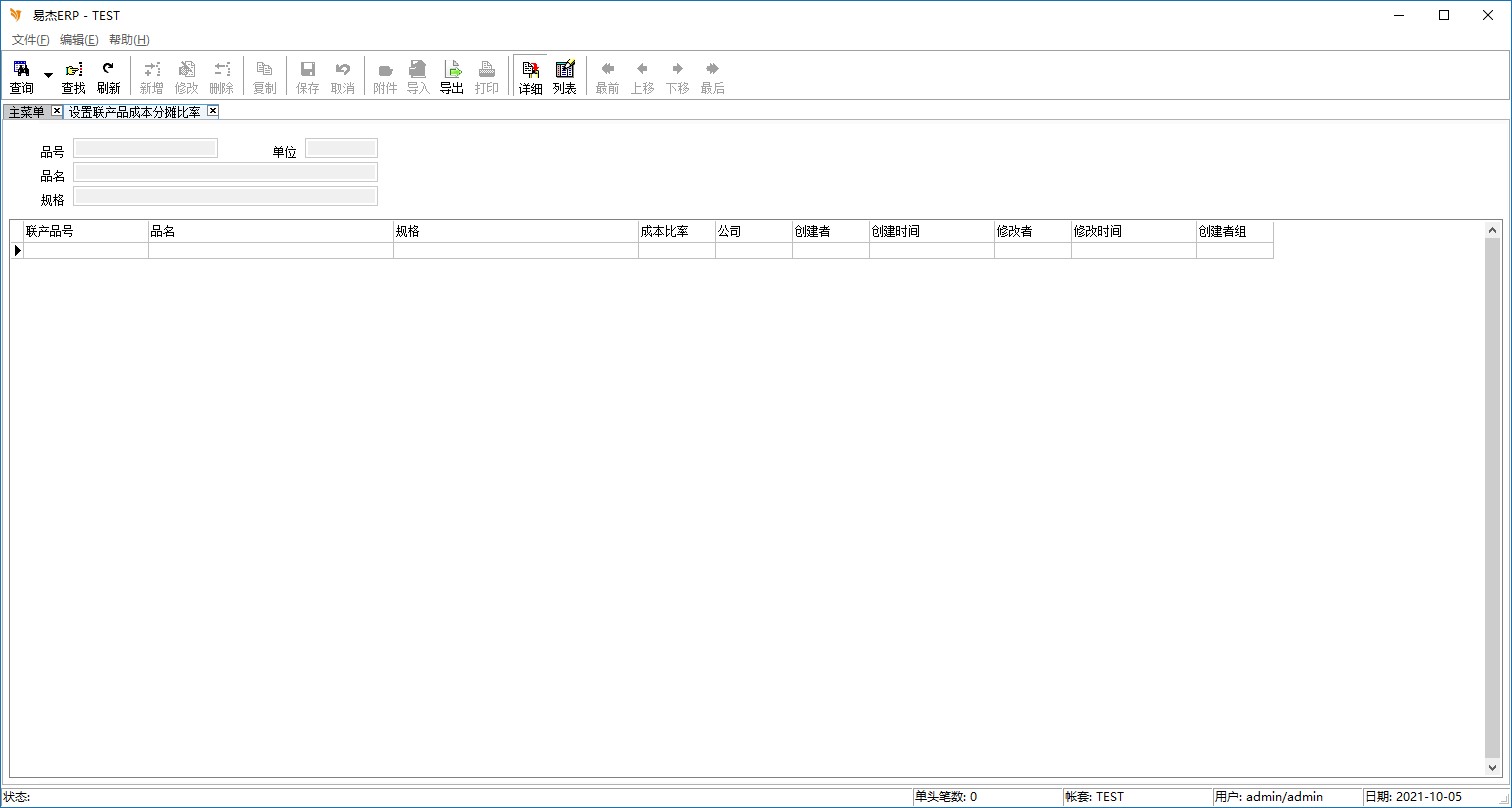Click the 联产品号 column header

(x=85, y=231)
